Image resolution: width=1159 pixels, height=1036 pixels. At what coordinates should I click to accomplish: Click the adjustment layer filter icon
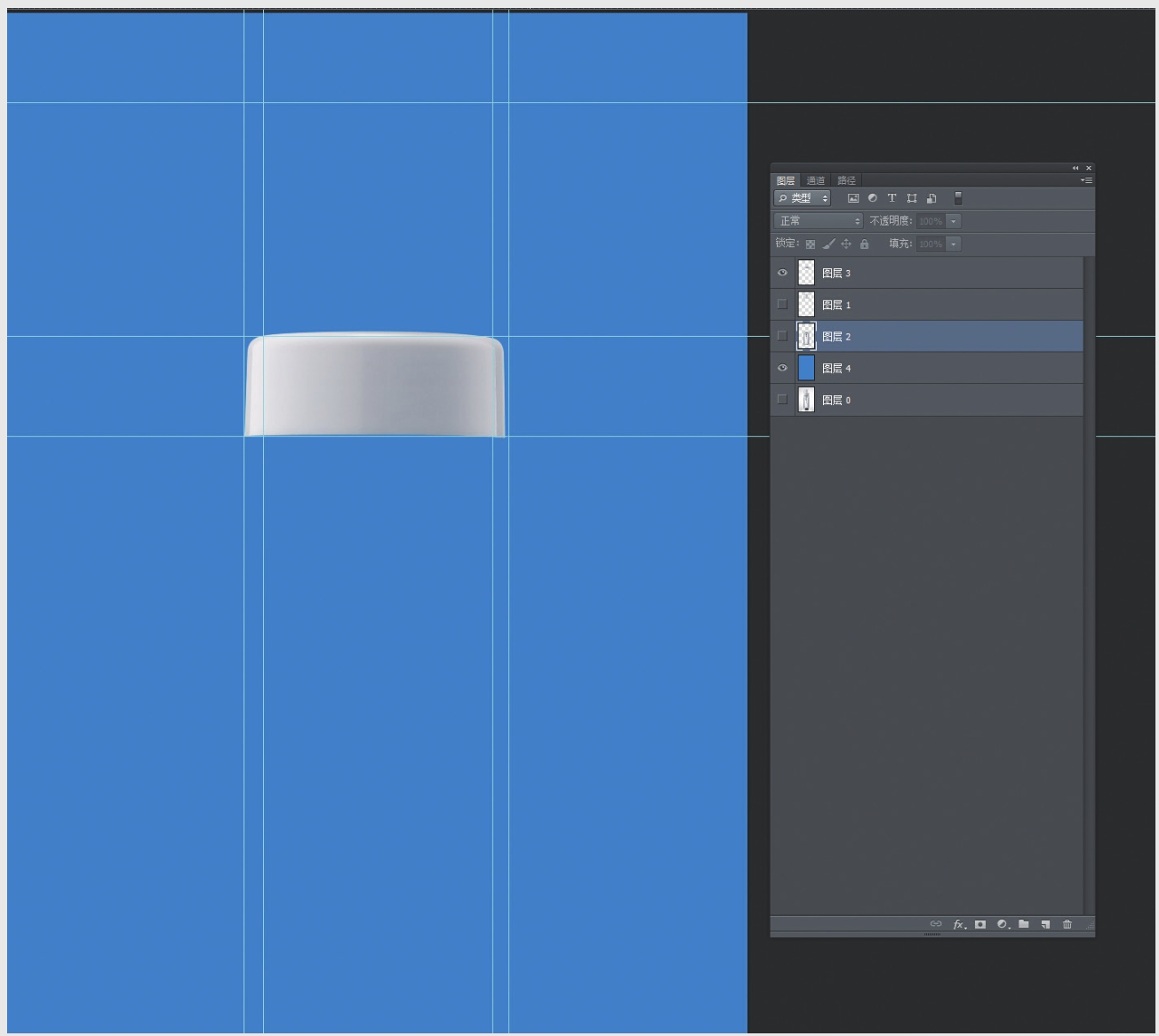point(873,198)
